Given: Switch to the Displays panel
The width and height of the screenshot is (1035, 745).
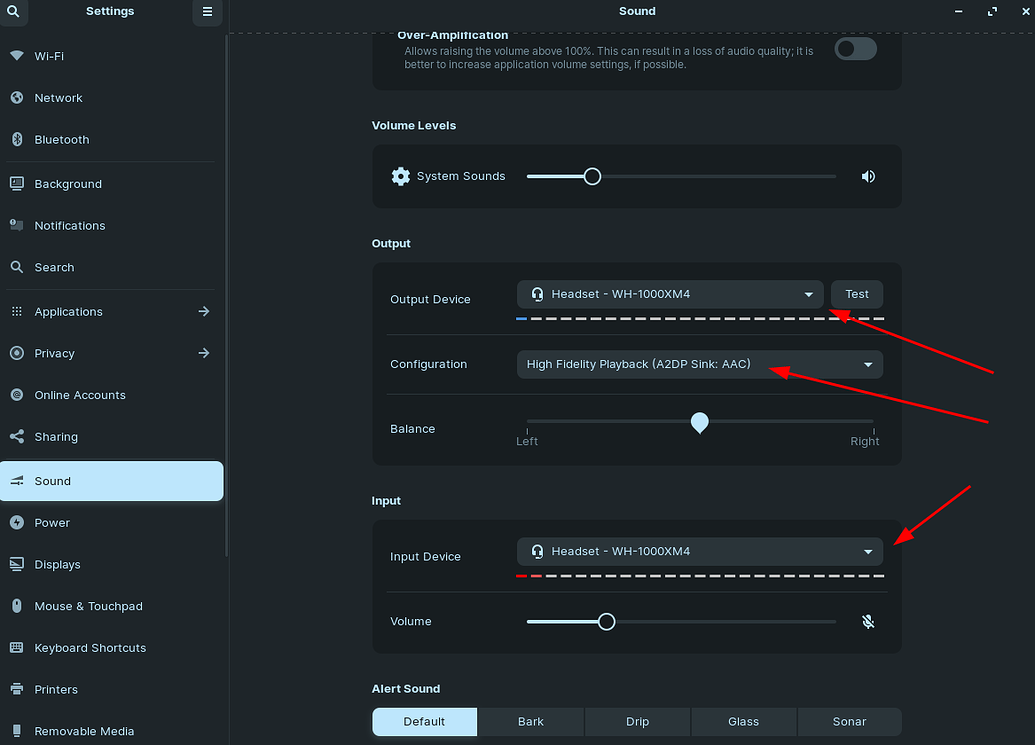Looking at the screenshot, I should pyautogui.click(x=112, y=564).
